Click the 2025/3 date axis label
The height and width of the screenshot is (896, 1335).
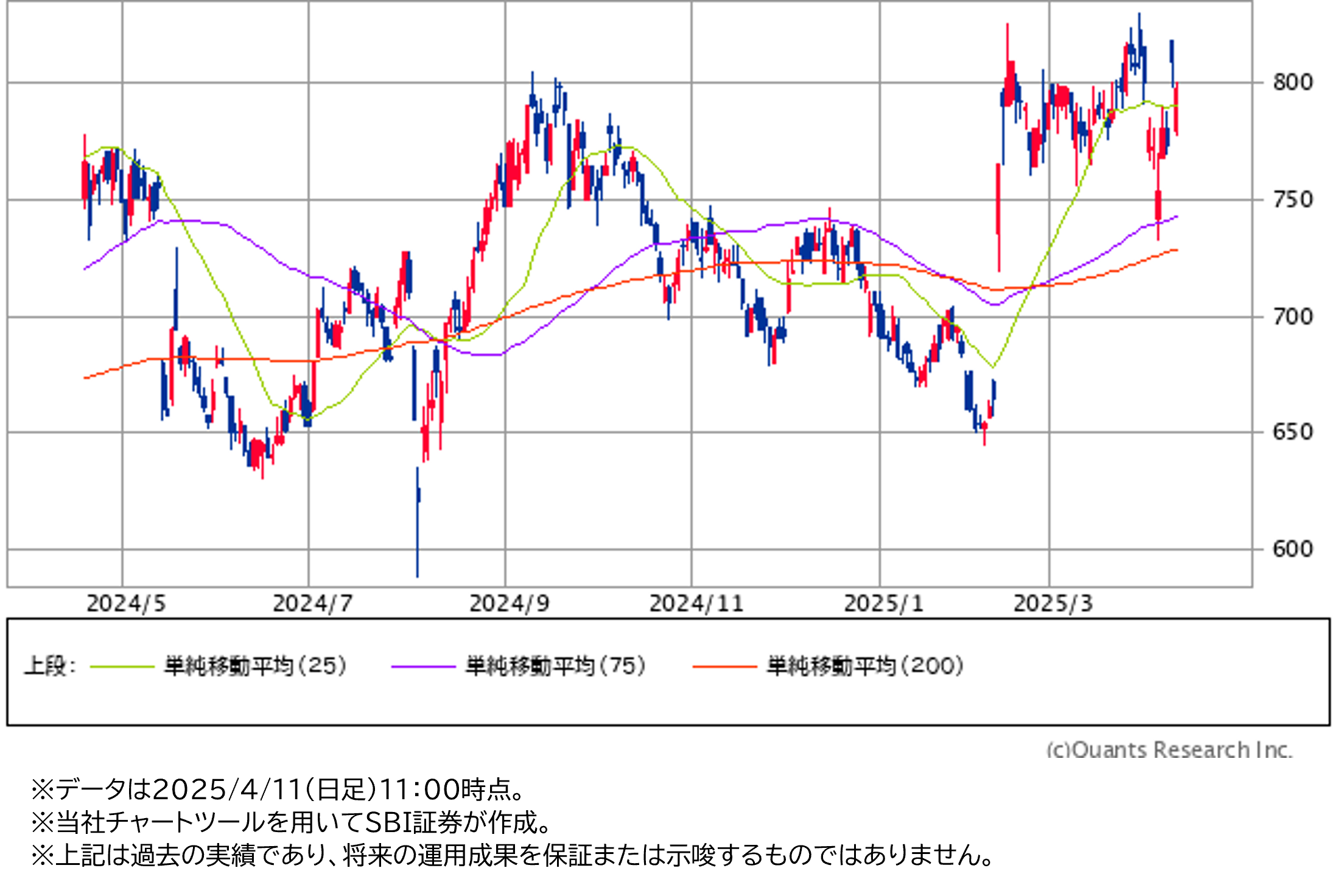click(1053, 604)
